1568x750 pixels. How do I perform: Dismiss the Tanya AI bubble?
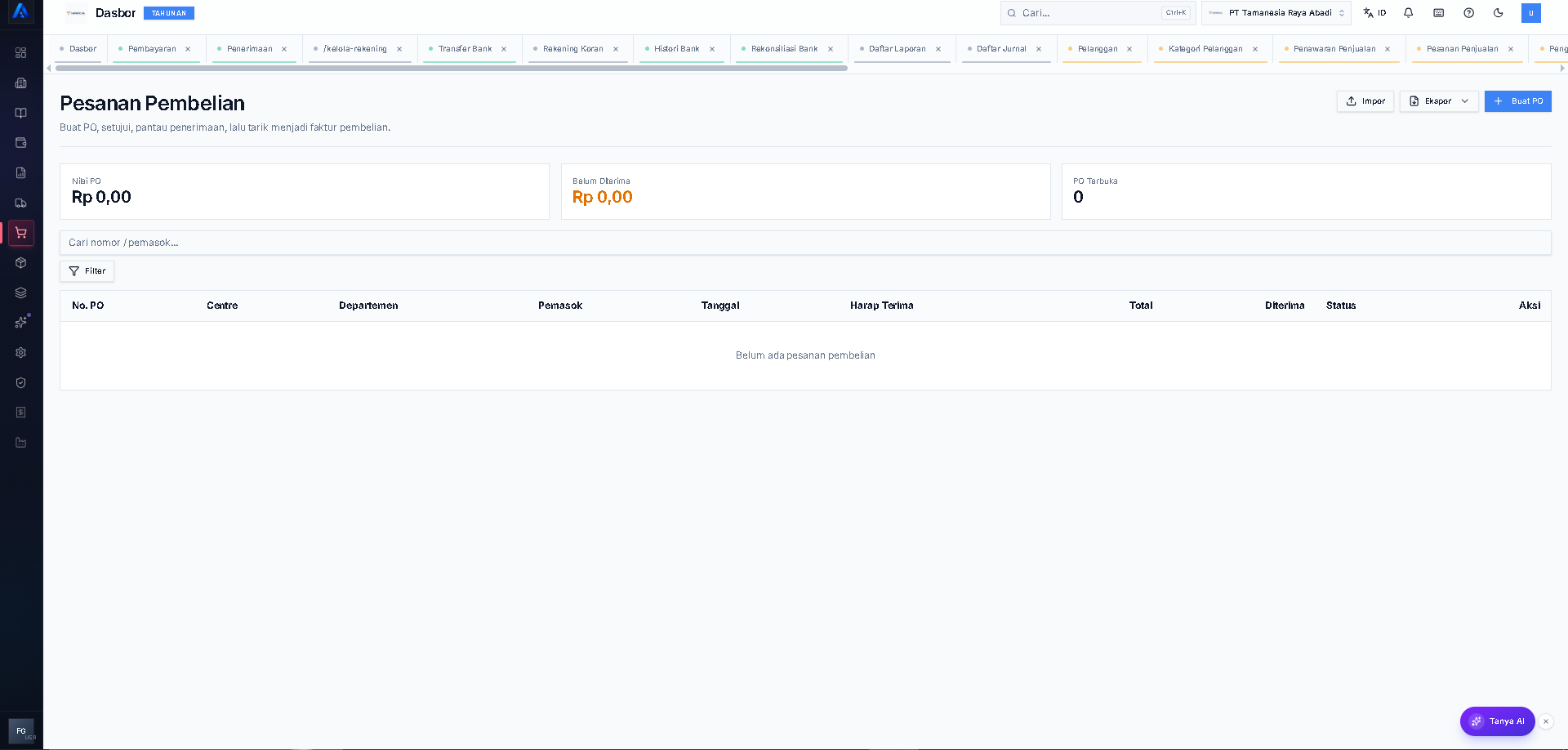click(1546, 721)
